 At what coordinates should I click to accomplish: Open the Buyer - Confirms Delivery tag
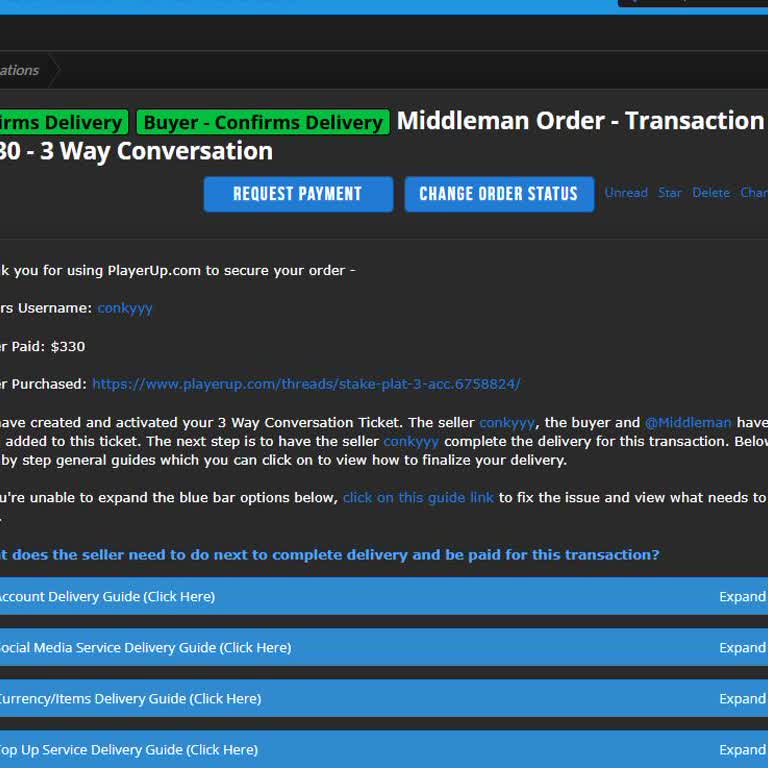coord(263,122)
